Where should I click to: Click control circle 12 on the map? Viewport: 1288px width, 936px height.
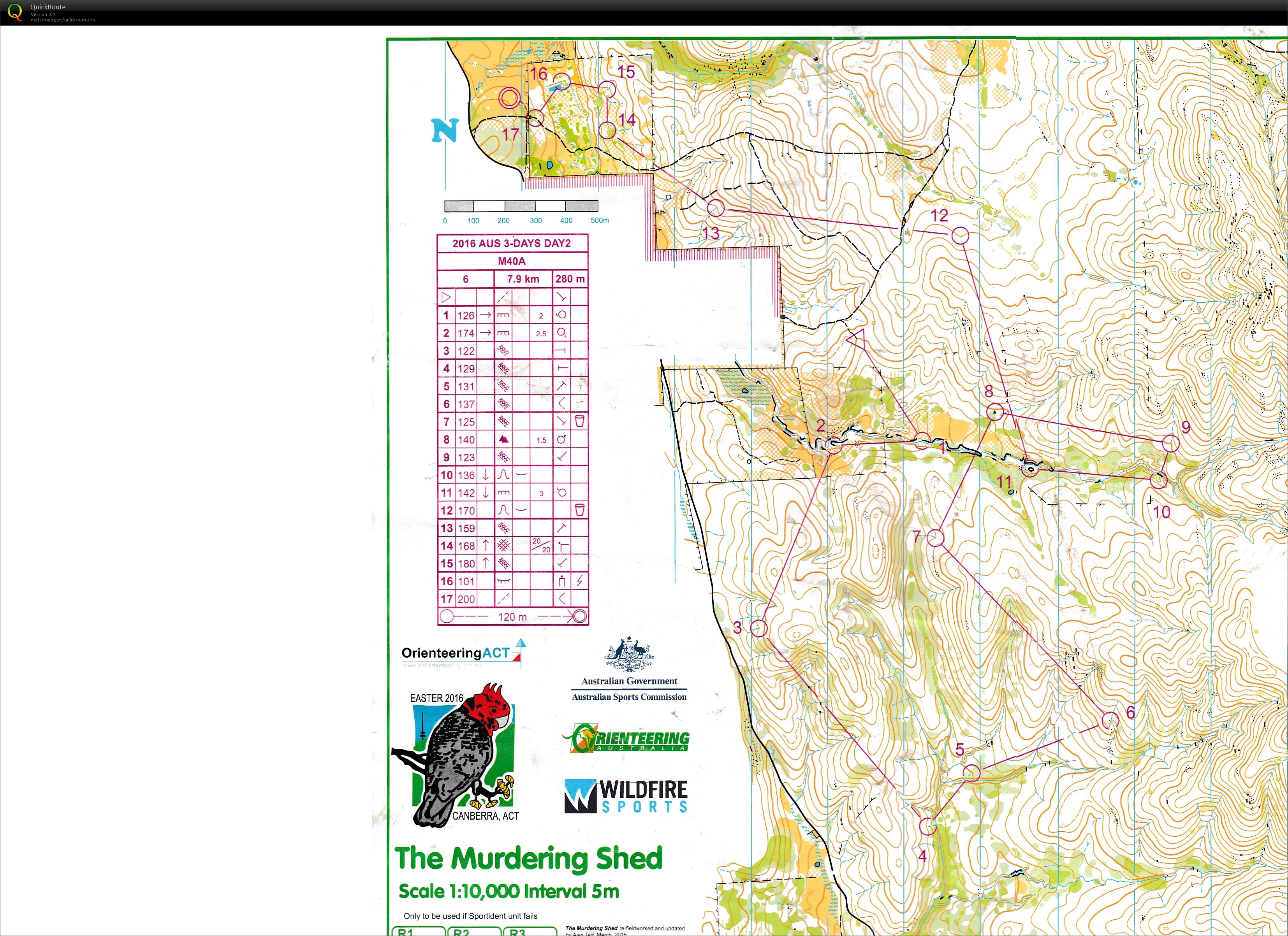point(960,235)
